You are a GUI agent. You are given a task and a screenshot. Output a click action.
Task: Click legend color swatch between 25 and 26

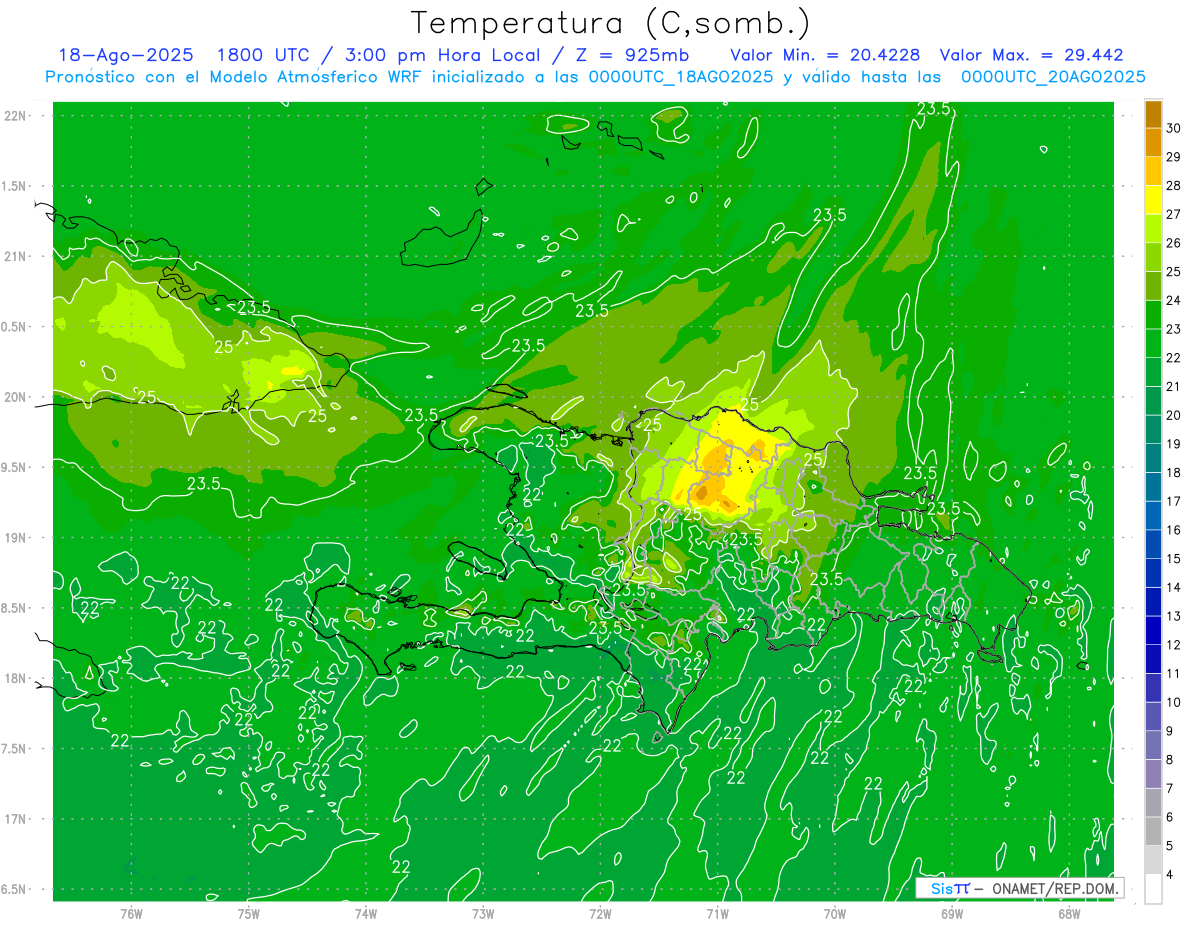(x=1154, y=257)
